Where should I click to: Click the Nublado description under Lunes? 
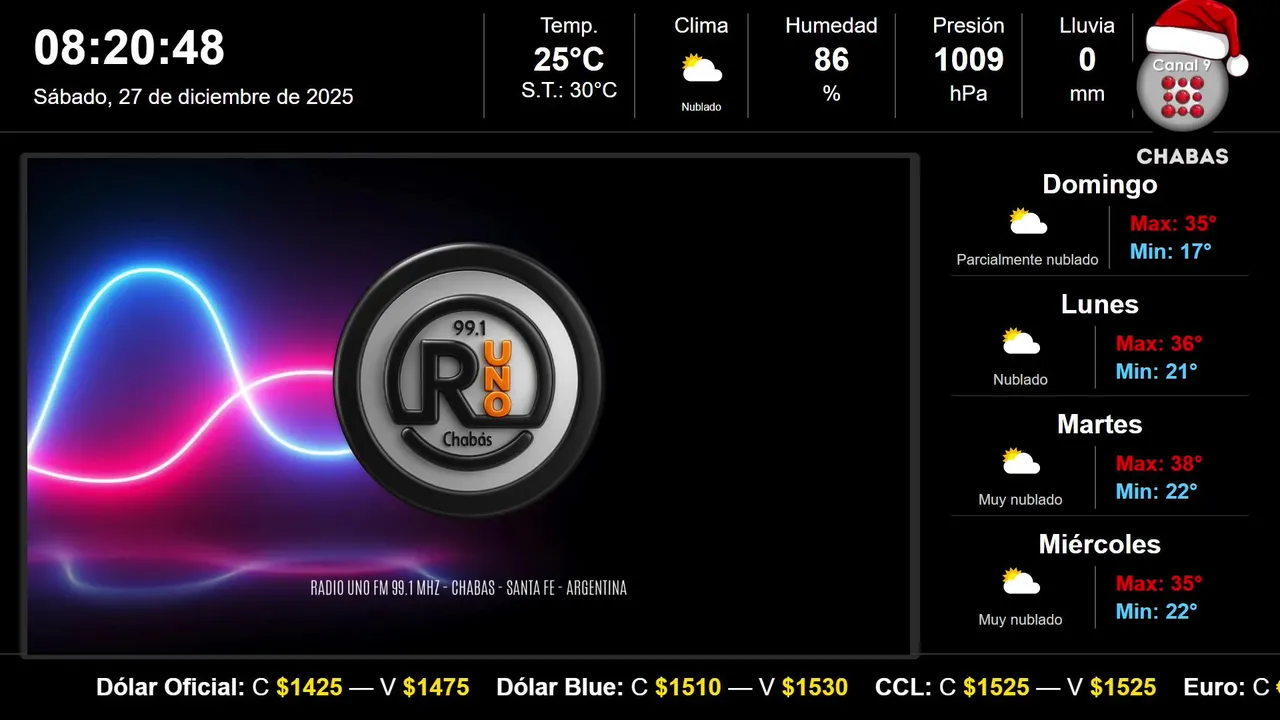click(x=1021, y=380)
